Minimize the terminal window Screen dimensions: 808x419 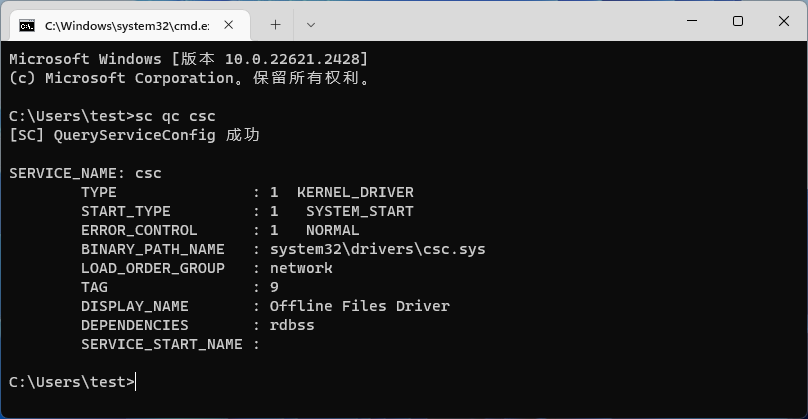click(692, 21)
